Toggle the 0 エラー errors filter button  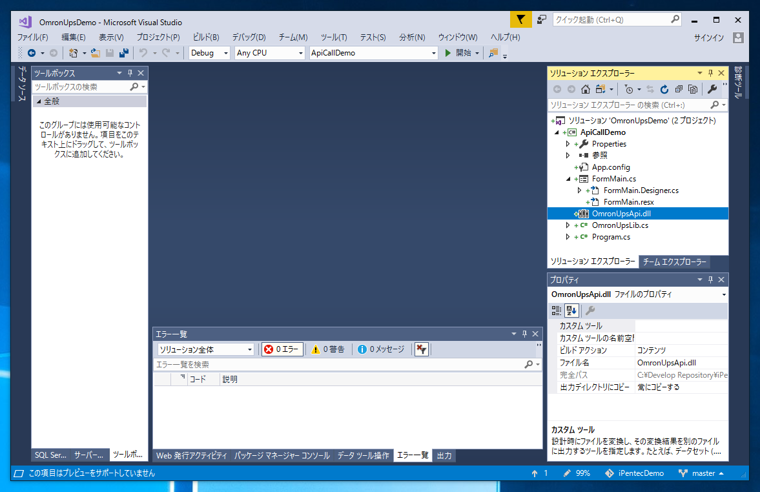(x=282, y=349)
